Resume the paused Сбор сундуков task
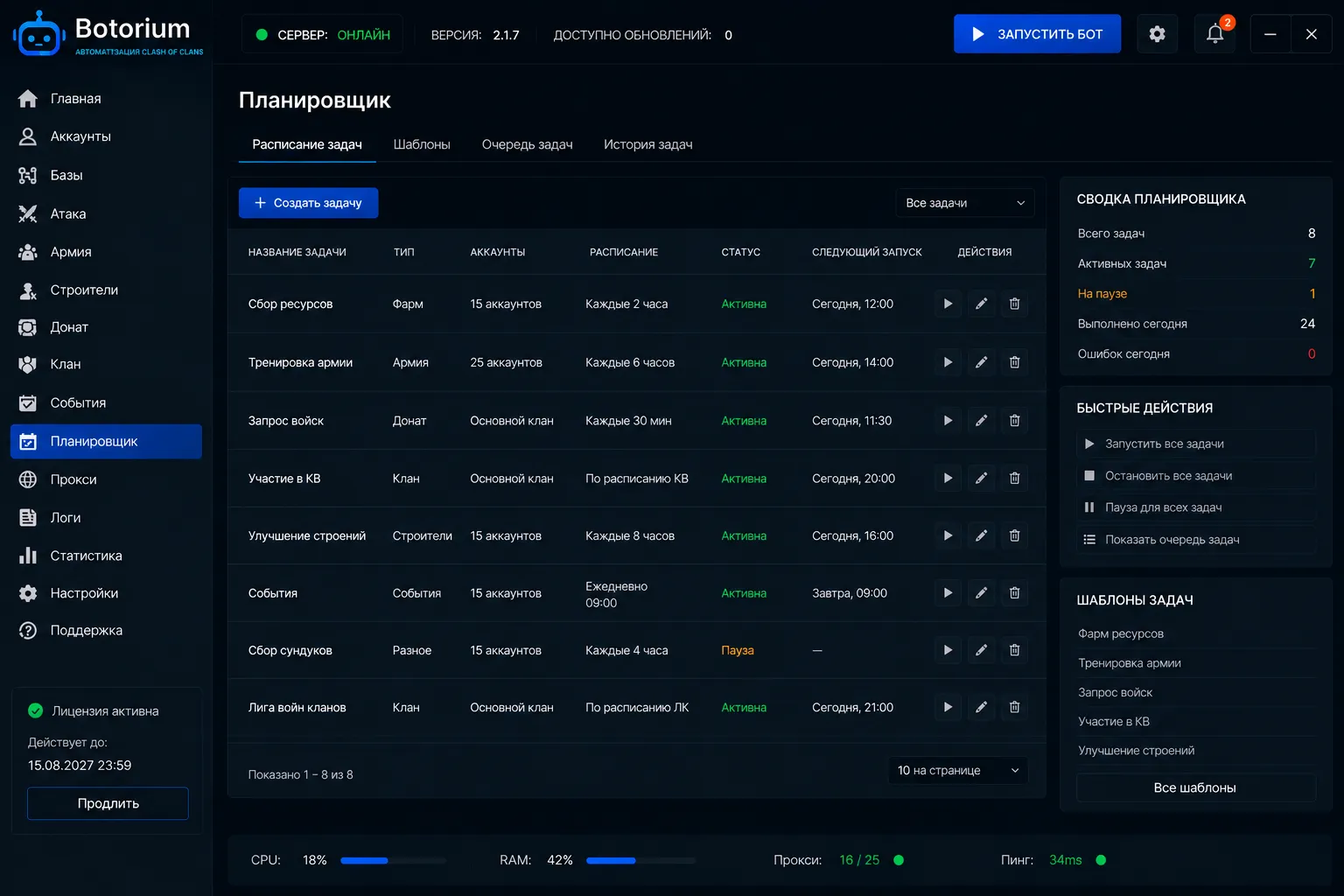This screenshot has height=896, width=1344. click(948, 650)
